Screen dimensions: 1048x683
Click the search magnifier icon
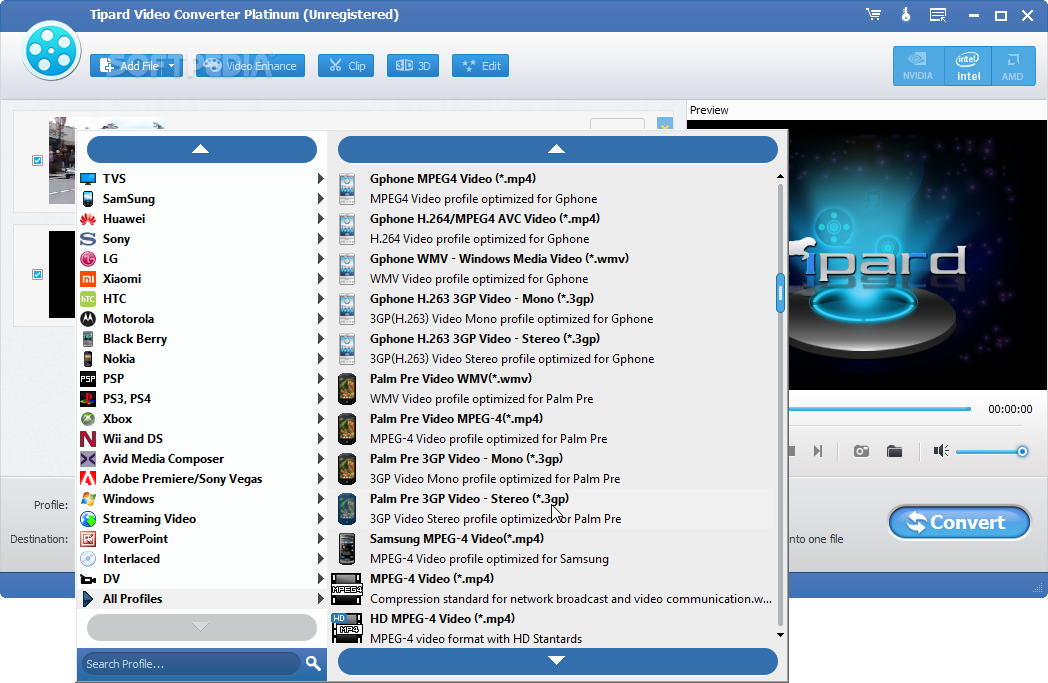pos(313,663)
